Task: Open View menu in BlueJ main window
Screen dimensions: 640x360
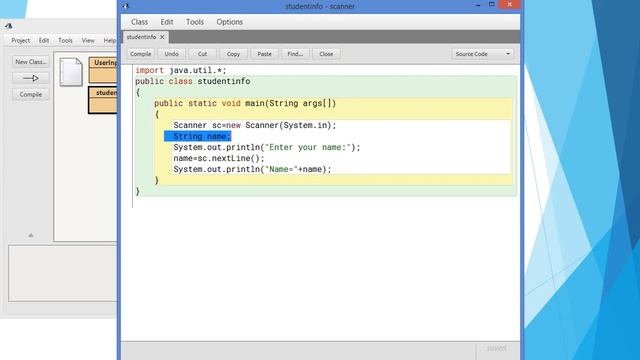Action: pyautogui.click(x=88, y=40)
